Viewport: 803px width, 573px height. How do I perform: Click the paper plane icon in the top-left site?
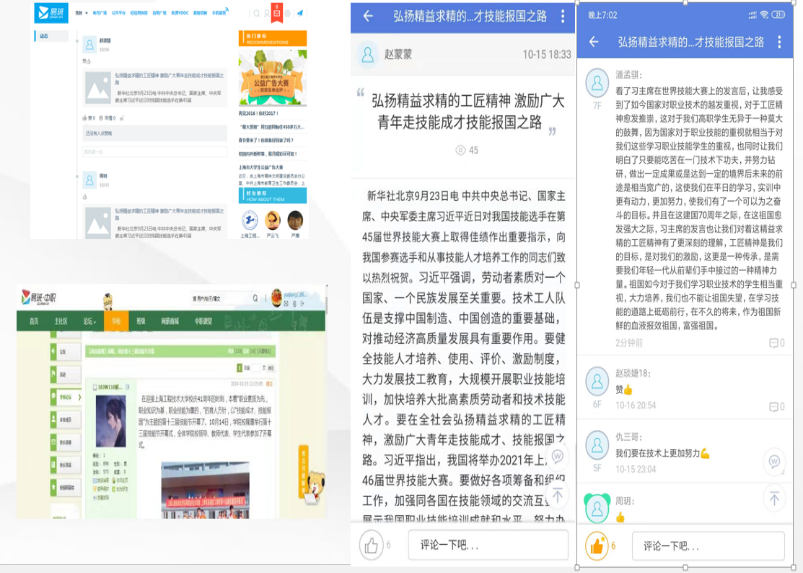[x=299, y=14]
